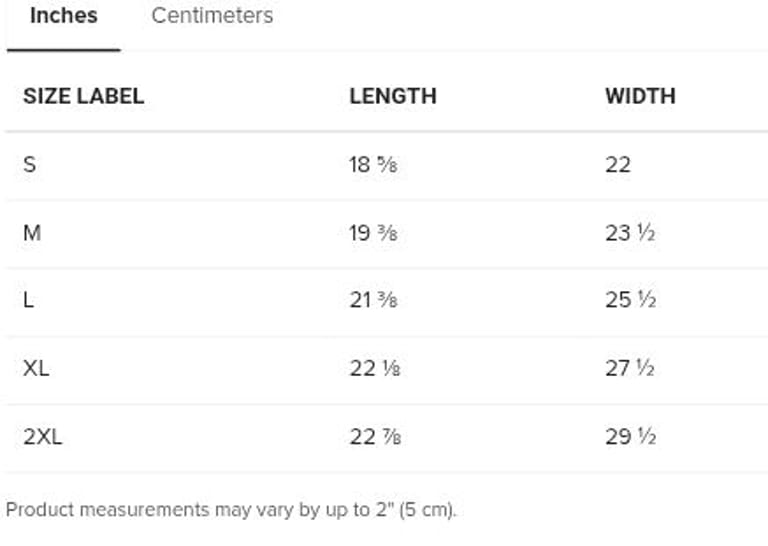Viewport: 768px width, 546px height.
Task: Click the S width value 22
Action: tap(618, 164)
